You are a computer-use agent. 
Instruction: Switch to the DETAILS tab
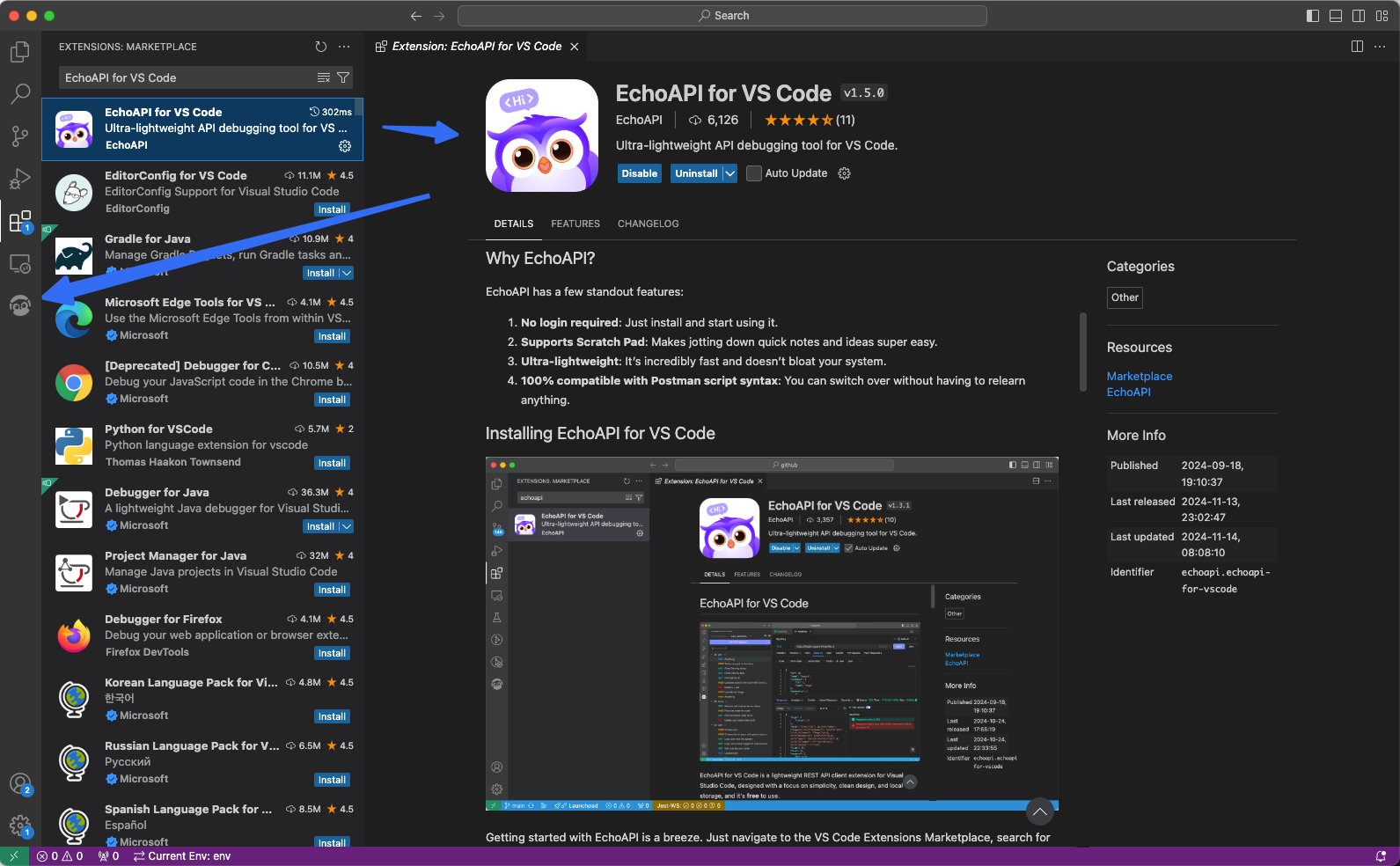pyautogui.click(x=514, y=224)
